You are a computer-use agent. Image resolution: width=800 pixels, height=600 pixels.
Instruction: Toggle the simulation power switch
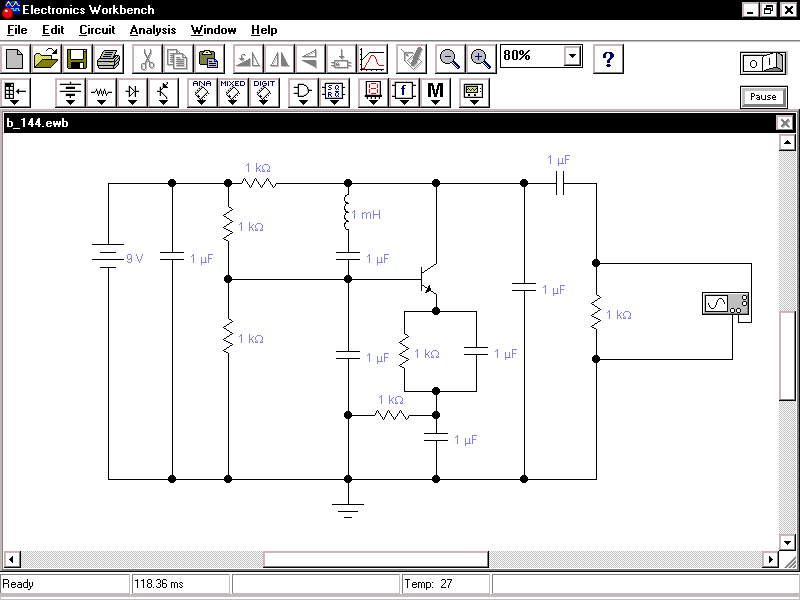point(763,63)
